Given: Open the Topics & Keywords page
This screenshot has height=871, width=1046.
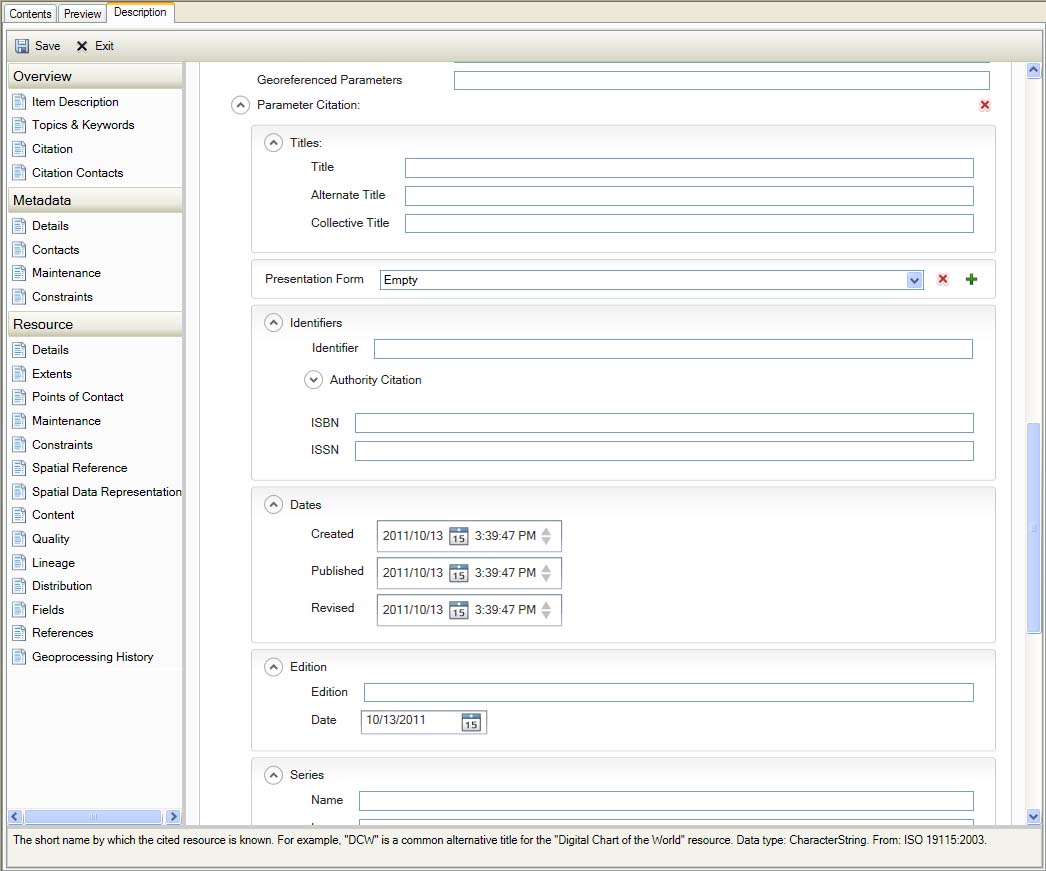Looking at the screenshot, I should pyautogui.click(x=80, y=124).
